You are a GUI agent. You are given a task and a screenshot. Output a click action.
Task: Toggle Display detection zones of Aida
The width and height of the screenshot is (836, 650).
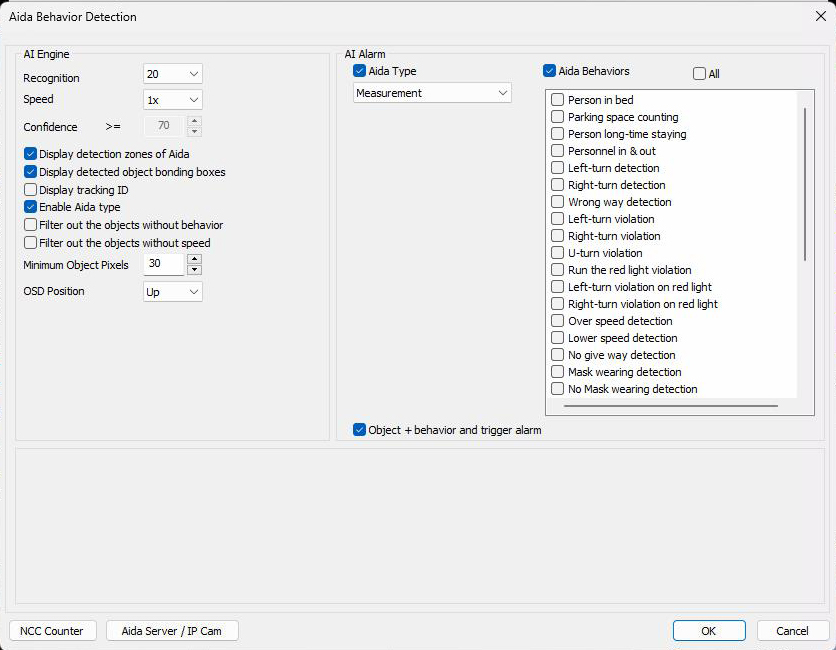coord(30,154)
